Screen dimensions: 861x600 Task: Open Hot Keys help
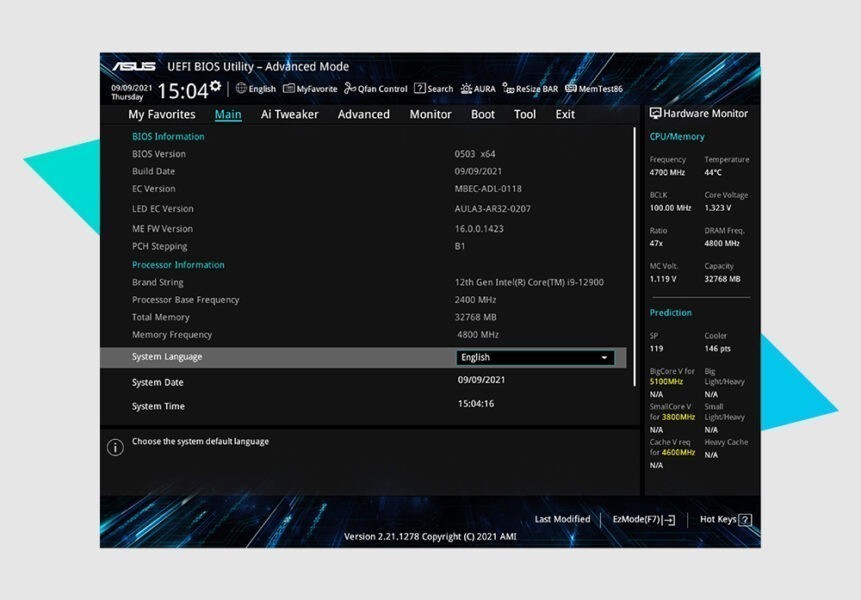pyautogui.click(x=725, y=519)
